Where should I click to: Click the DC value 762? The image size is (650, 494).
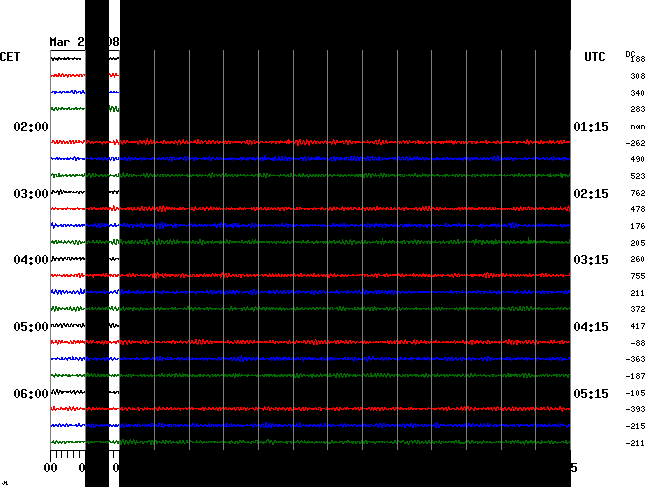pyautogui.click(x=638, y=193)
